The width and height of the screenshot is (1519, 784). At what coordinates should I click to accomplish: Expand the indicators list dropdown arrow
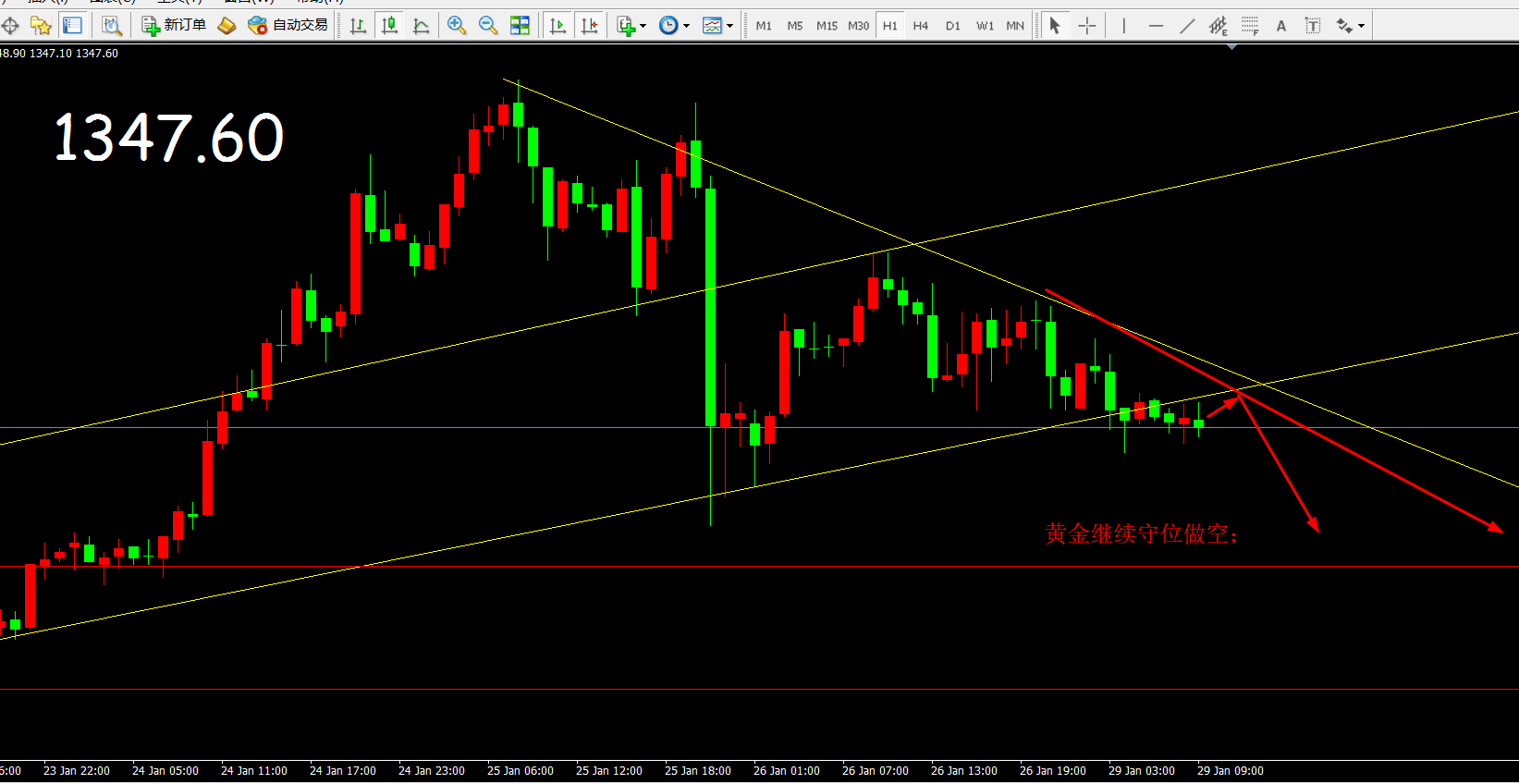643,26
